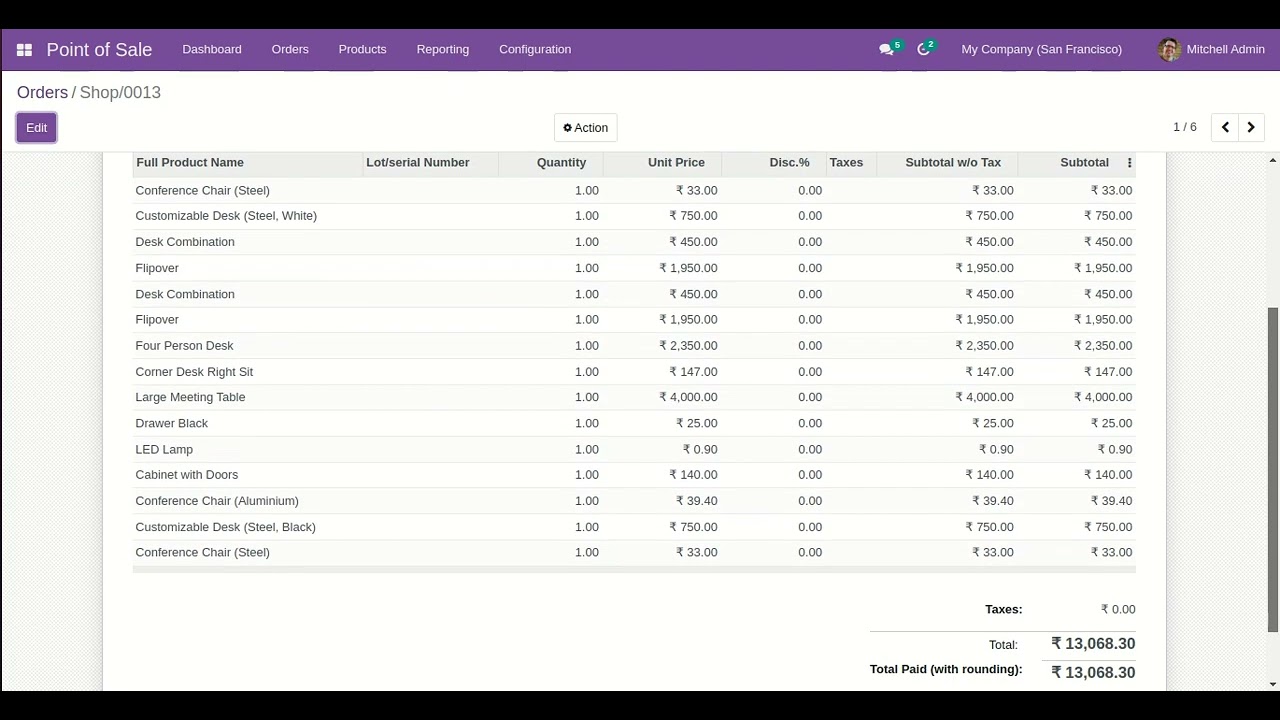Select the Corner Desk Right Sit row

tap(634, 372)
